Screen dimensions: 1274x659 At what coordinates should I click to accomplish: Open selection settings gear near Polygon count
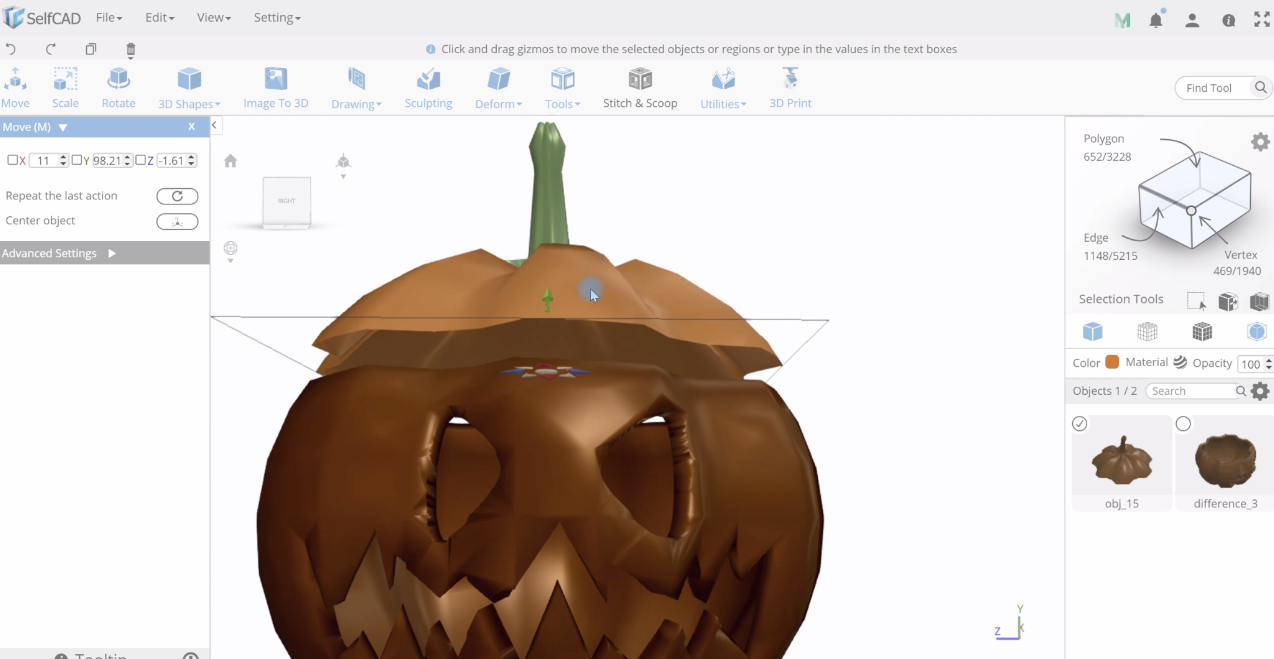tap(1260, 142)
